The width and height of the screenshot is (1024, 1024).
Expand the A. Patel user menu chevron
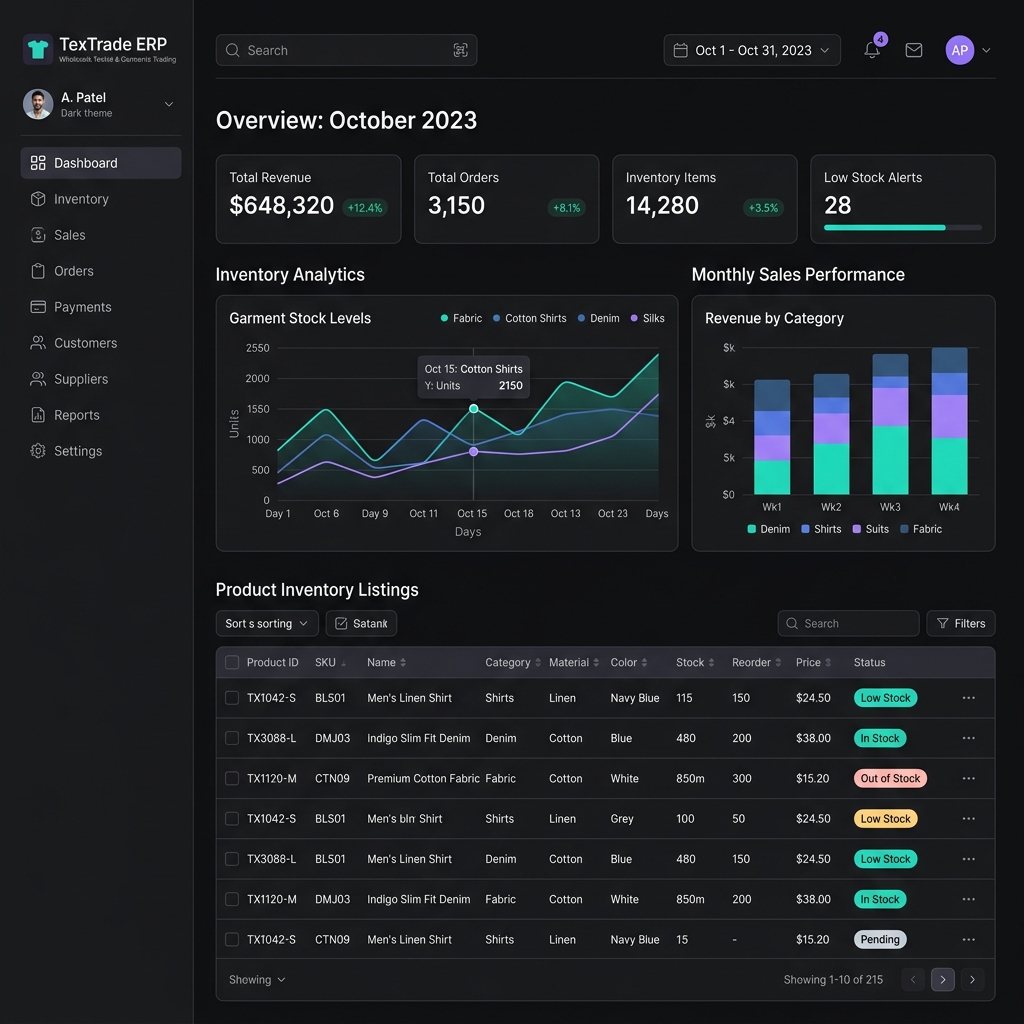coord(168,104)
